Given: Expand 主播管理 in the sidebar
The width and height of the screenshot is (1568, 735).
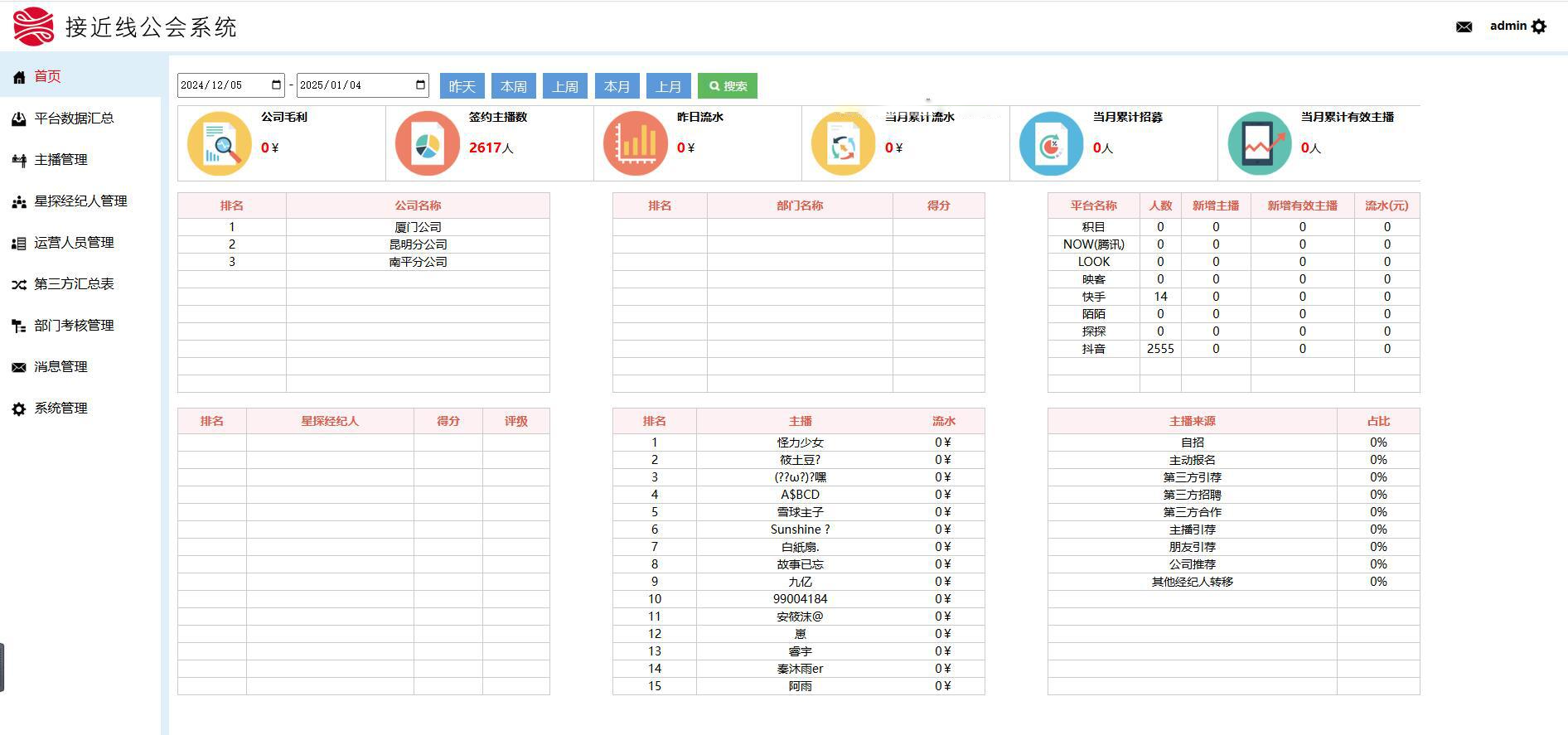Looking at the screenshot, I should 60,160.
